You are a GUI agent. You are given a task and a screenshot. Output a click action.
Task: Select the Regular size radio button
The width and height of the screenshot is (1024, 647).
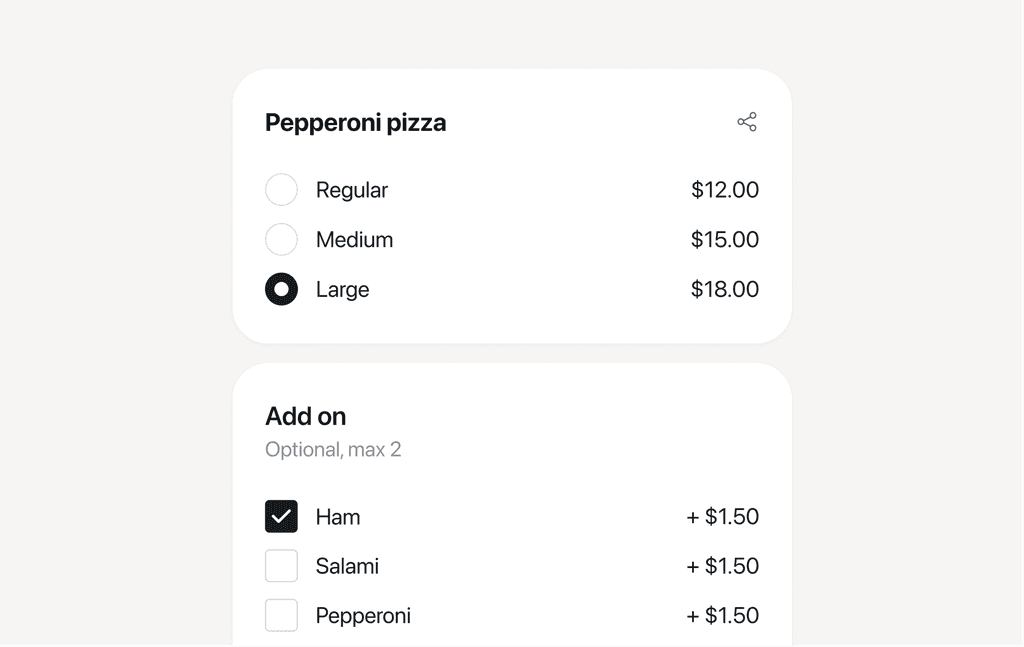click(x=281, y=189)
